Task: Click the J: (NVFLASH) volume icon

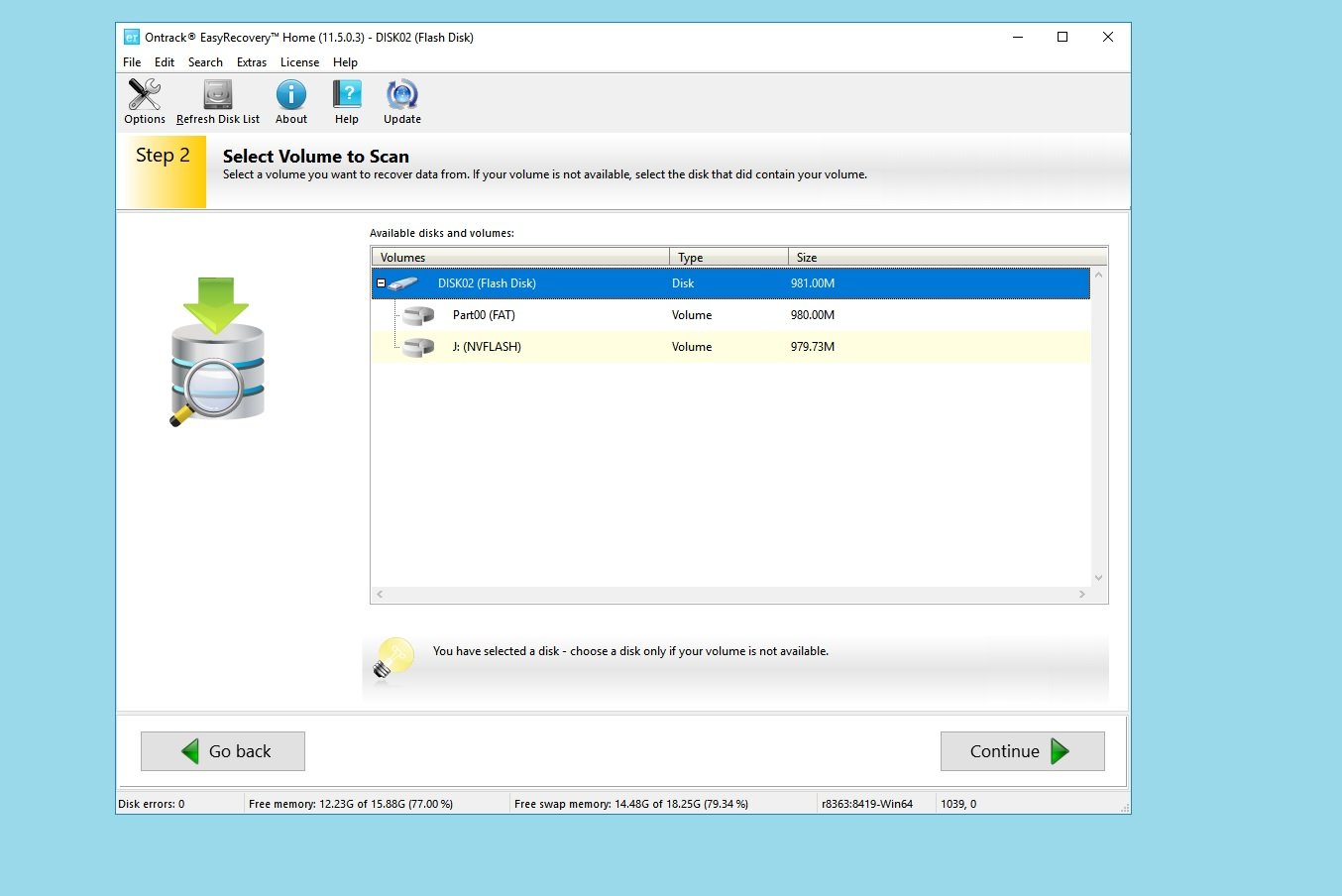Action: pos(418,347)
